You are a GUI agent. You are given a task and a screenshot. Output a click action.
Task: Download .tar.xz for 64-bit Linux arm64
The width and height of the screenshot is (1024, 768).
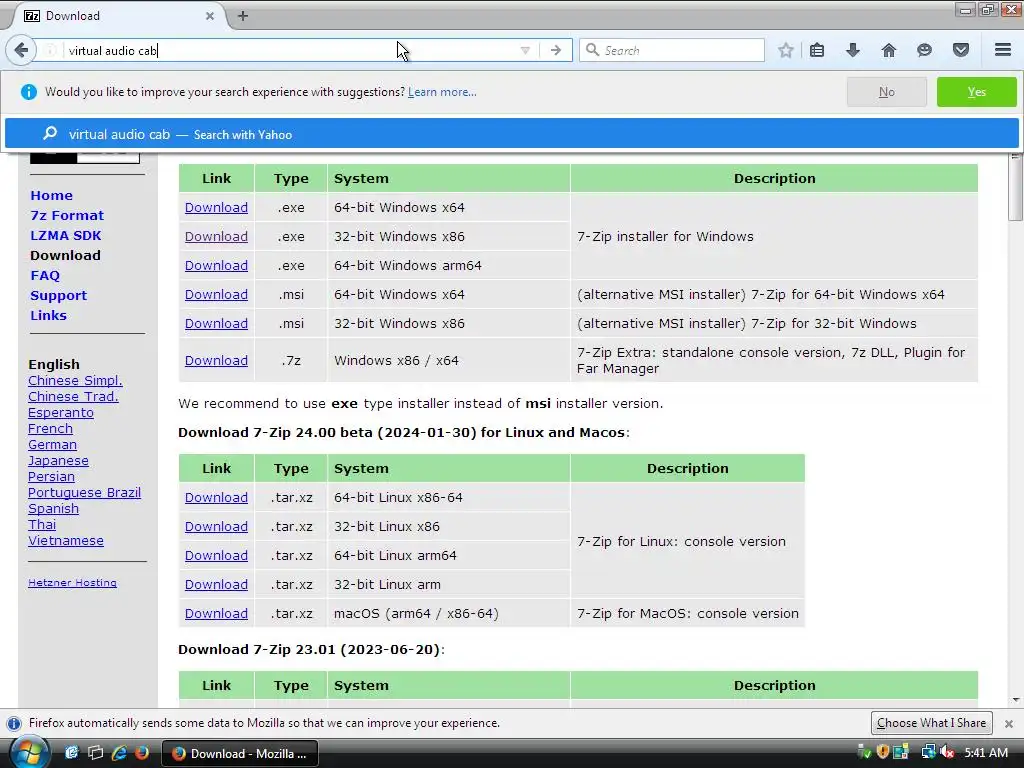(216, 556)
